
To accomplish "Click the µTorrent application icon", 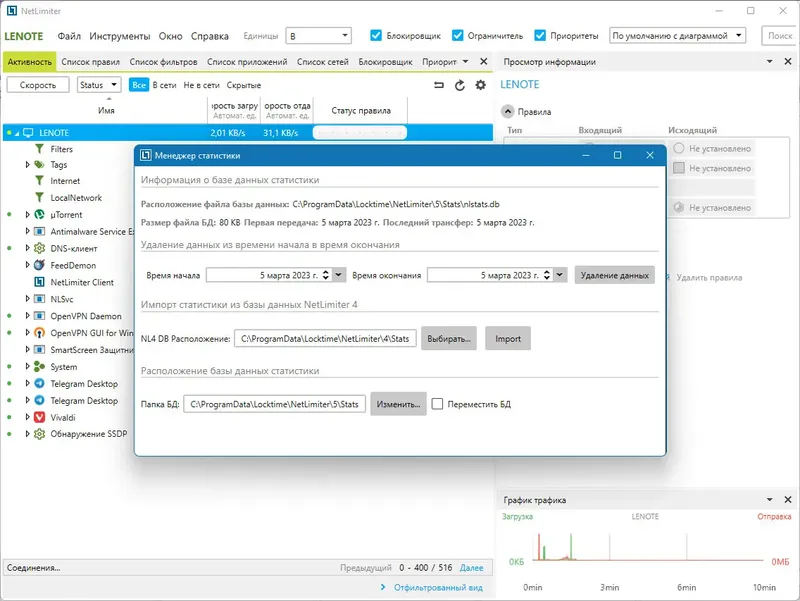I will (39, 215).
